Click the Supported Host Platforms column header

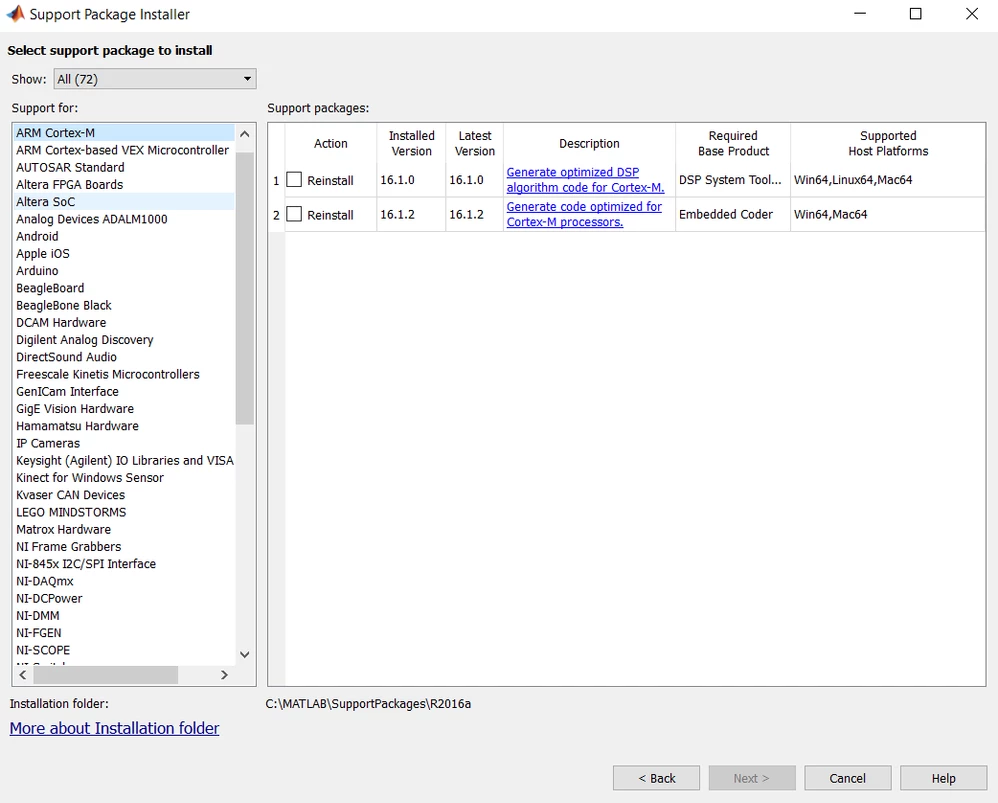[x=888, y=143]
